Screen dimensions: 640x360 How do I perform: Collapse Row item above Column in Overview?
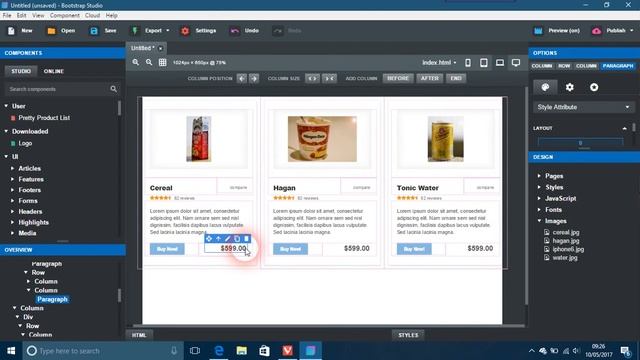26,272
